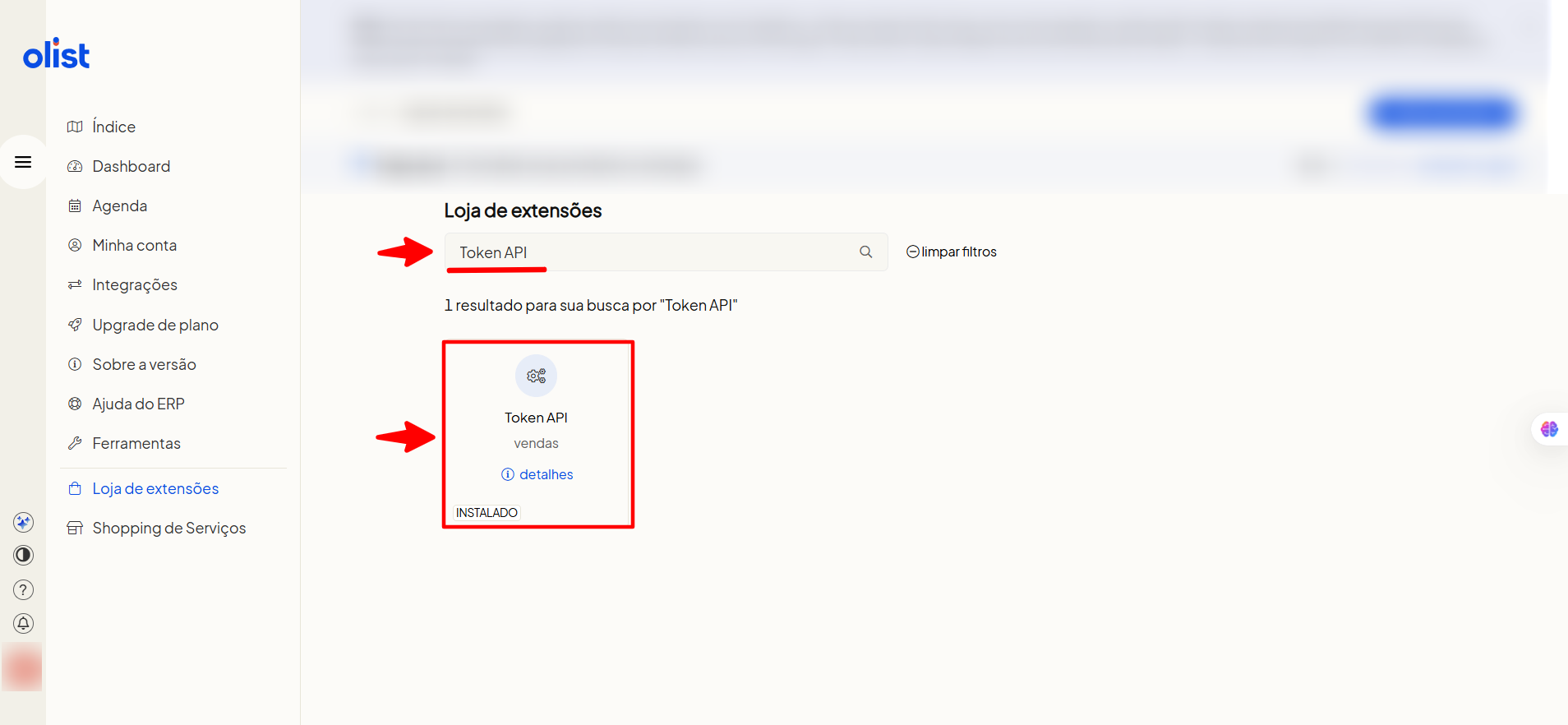Open Integrações menu item
Image resolution: width=1568 pixels, height=725 pixels.
pyautogui.click(x=135, y=284)
